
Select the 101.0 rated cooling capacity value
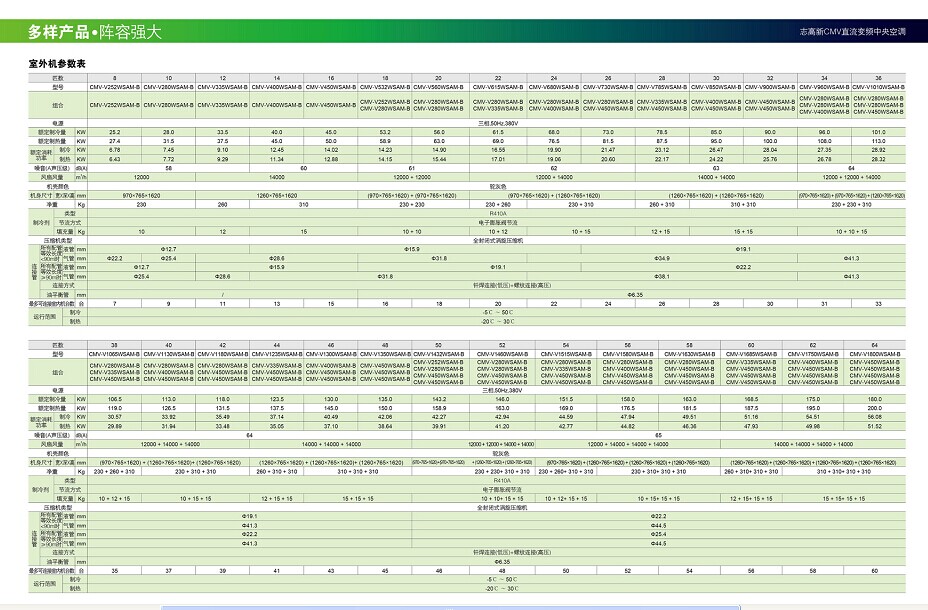coord(878,132)
